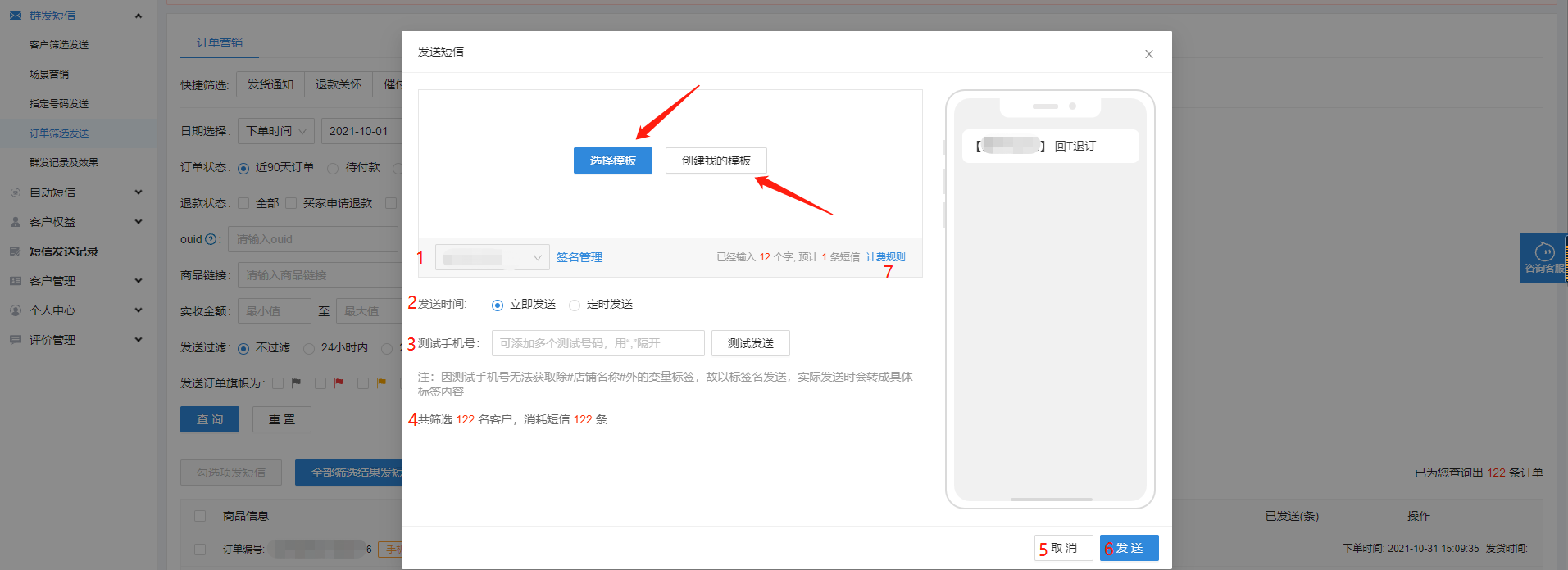Click the 客户权益 person icon in the sidebar
1568x570 pixels.
pyautogui.click(x=16, y=222)
